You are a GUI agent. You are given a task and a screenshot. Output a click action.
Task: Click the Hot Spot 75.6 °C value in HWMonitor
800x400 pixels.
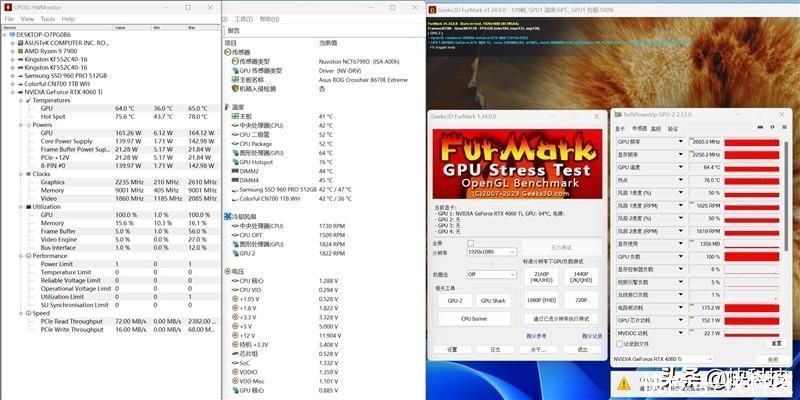tap(125, 117)
